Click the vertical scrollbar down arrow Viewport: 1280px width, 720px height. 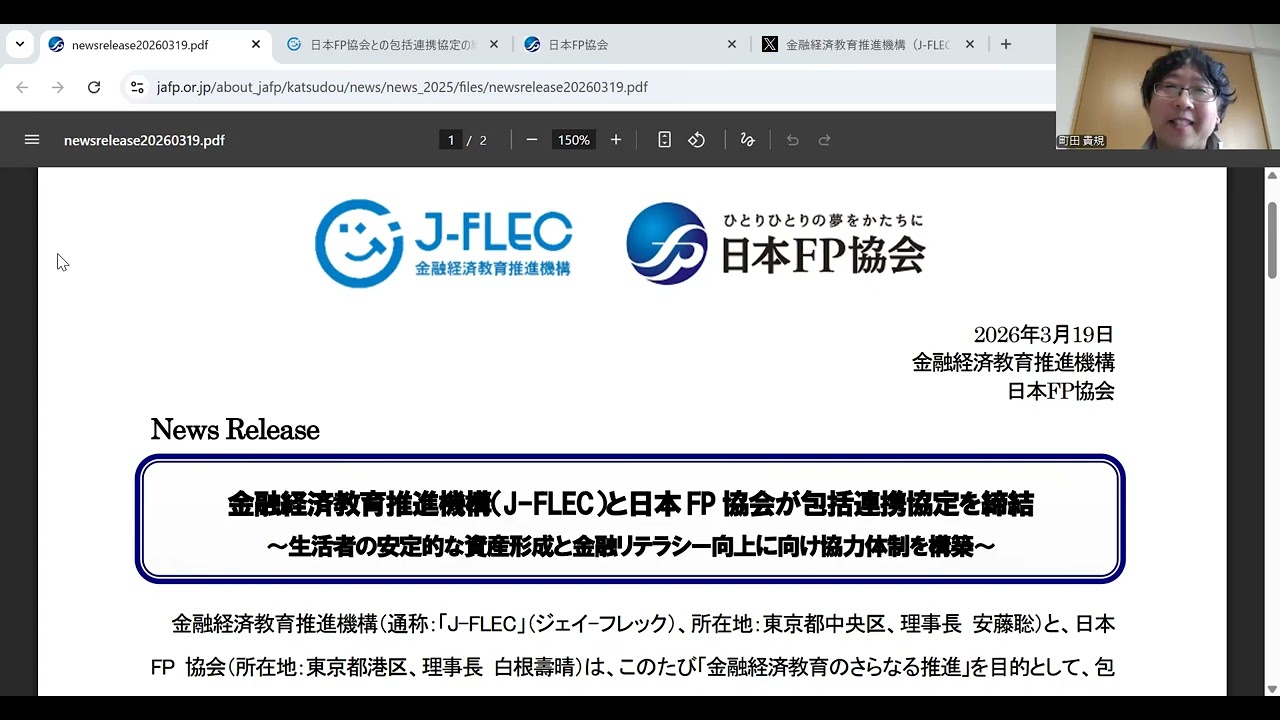click(1272, 688)
